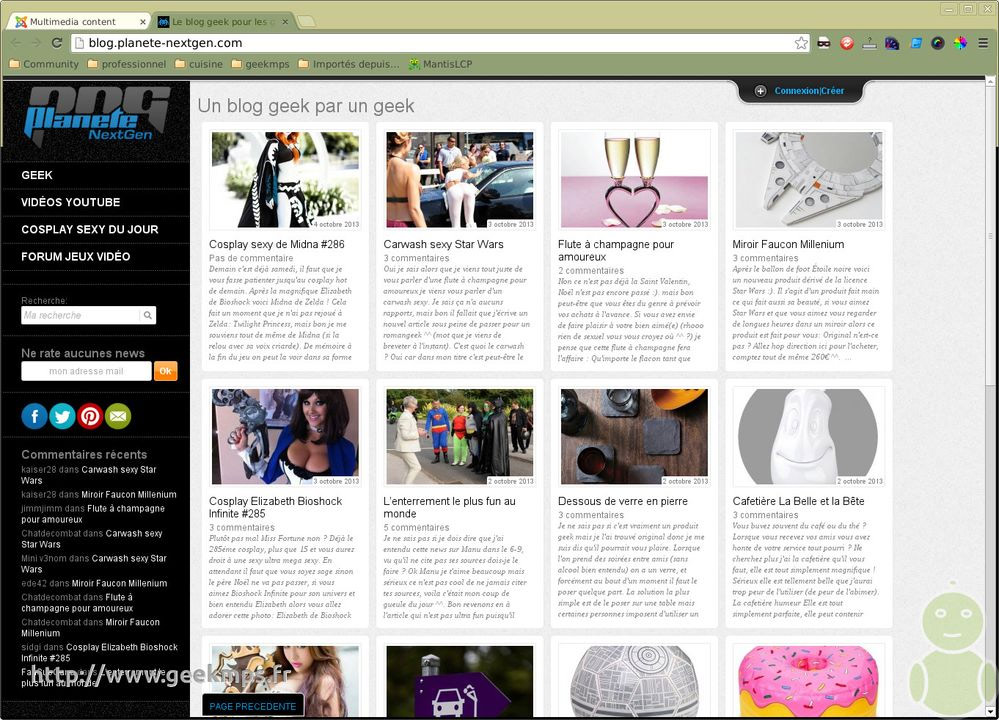Open the Pinterest social icon
This screenshot has width=999, height=720.
pyautogui.click(x=90, y=416)
